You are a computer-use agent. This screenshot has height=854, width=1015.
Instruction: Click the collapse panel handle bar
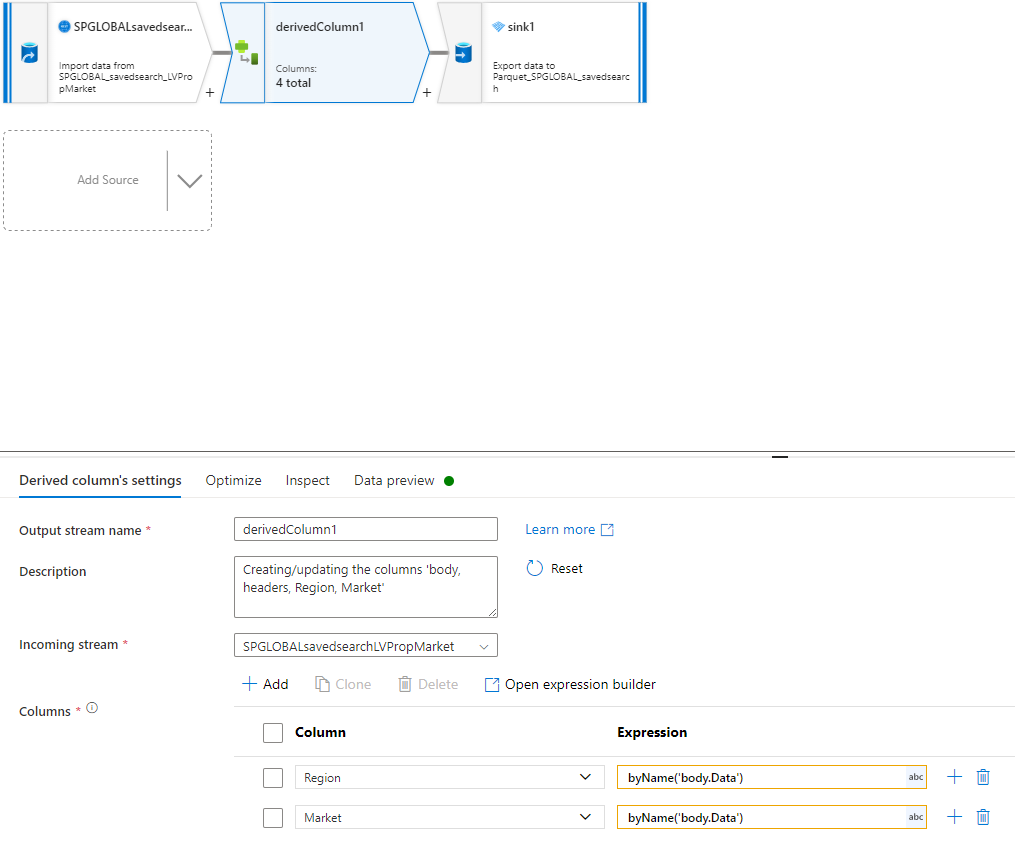[780, 456]
